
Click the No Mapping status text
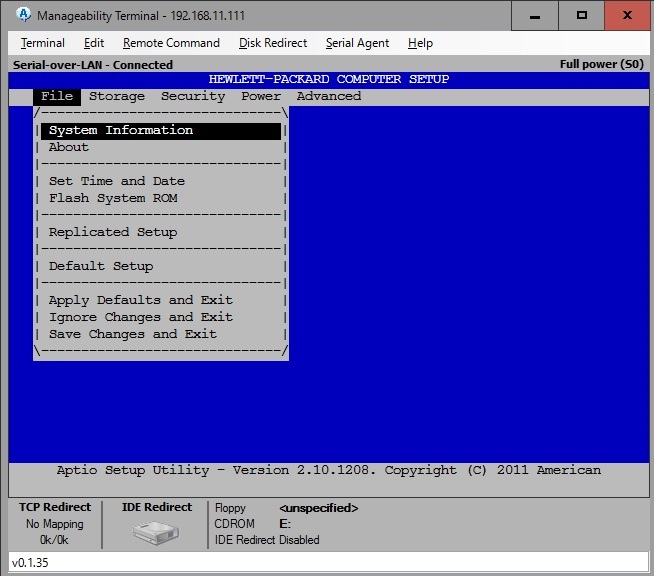[55, 524]
